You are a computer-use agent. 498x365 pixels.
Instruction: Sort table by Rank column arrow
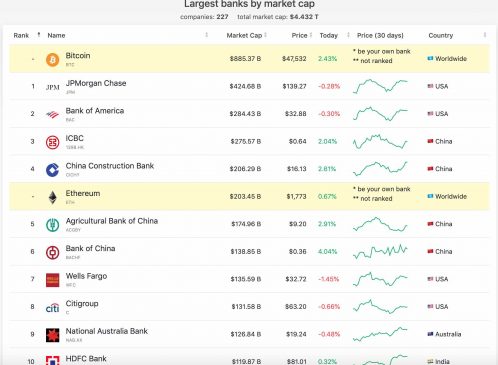[x=39, y=35]
